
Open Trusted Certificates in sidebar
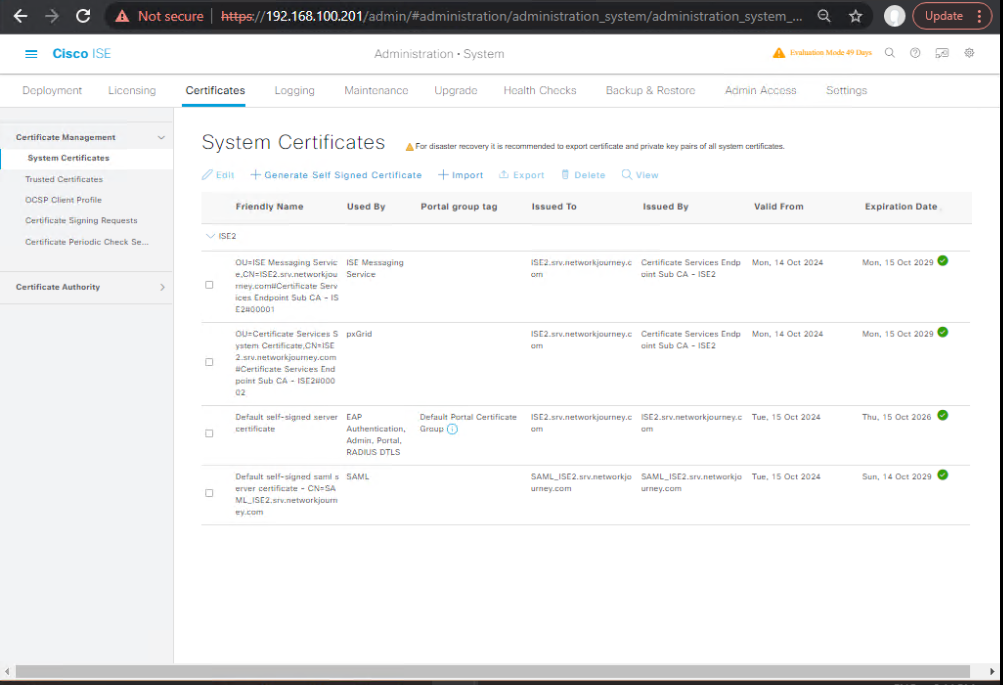pyautogui.click(x=64, y=179)
